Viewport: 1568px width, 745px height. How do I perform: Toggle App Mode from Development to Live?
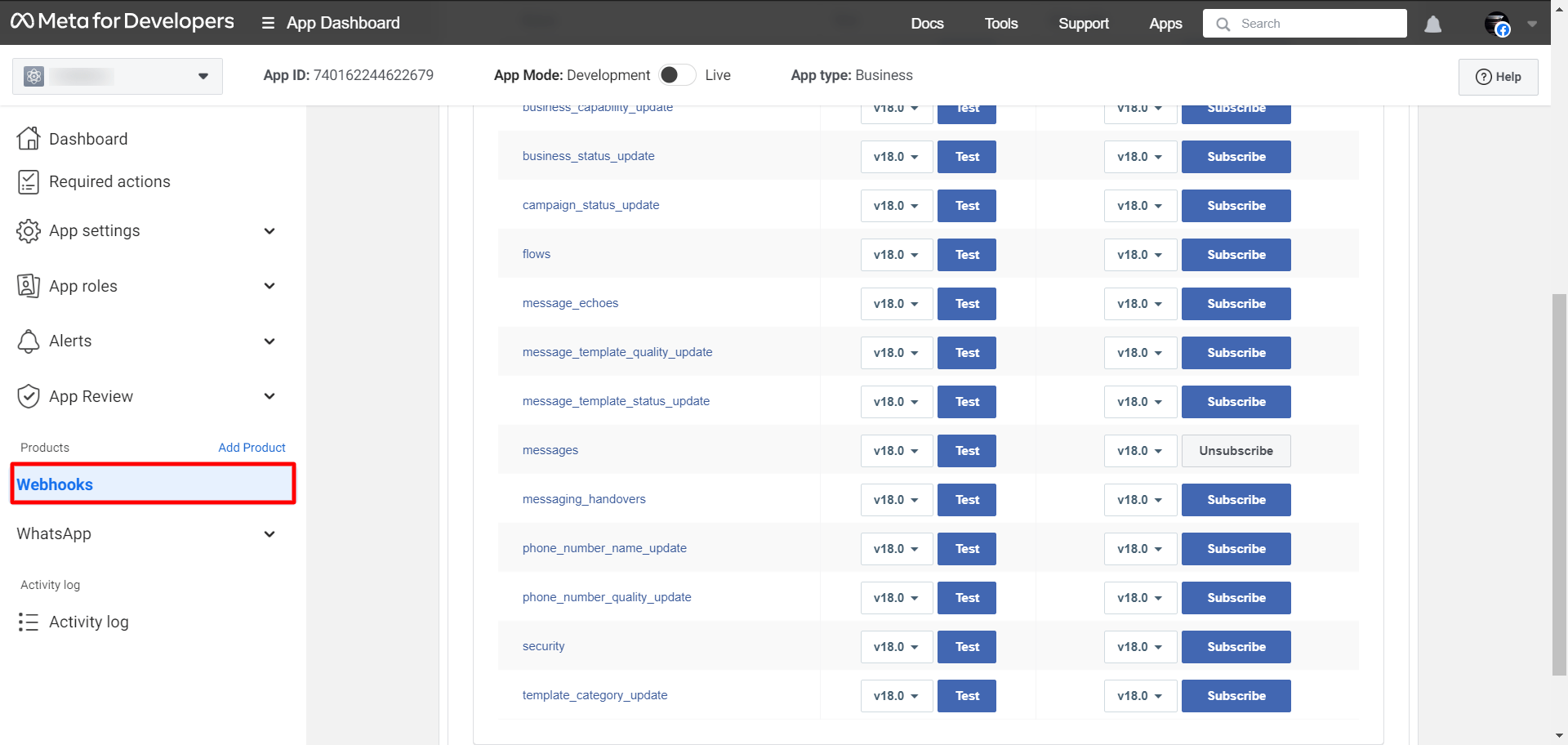(677, 75)
